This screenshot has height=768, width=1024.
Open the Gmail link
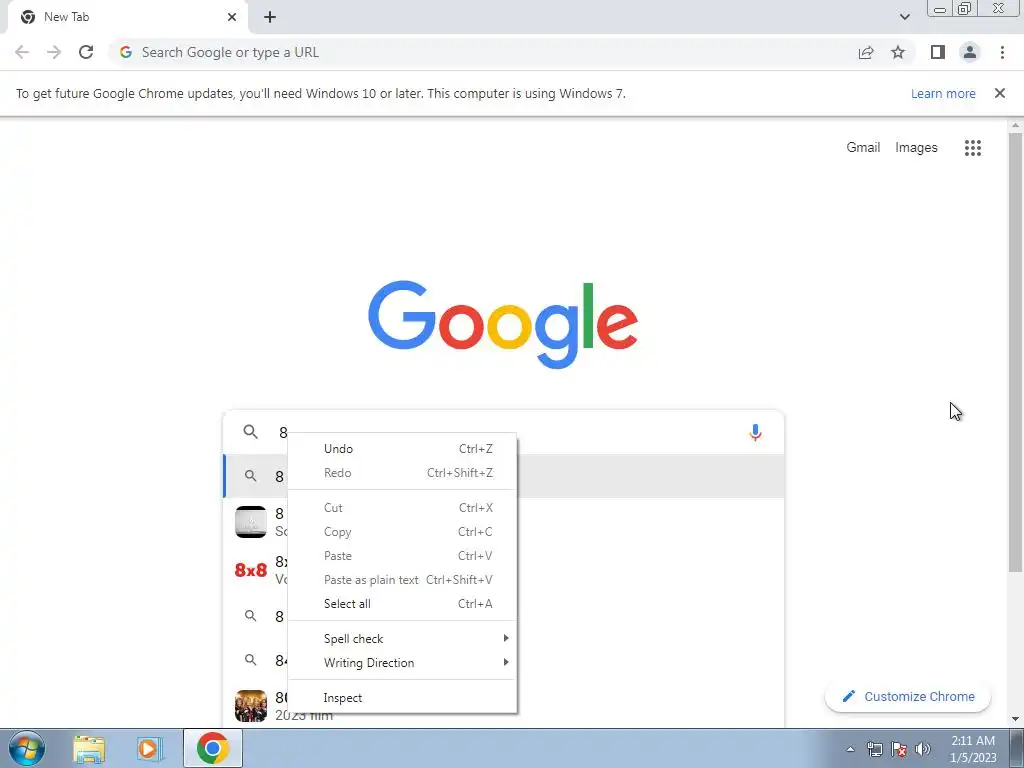(x=863, y=148)
